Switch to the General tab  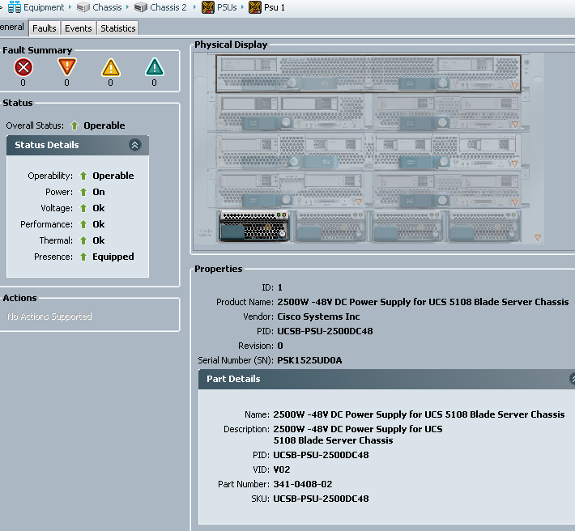click(x=13, y=28)
